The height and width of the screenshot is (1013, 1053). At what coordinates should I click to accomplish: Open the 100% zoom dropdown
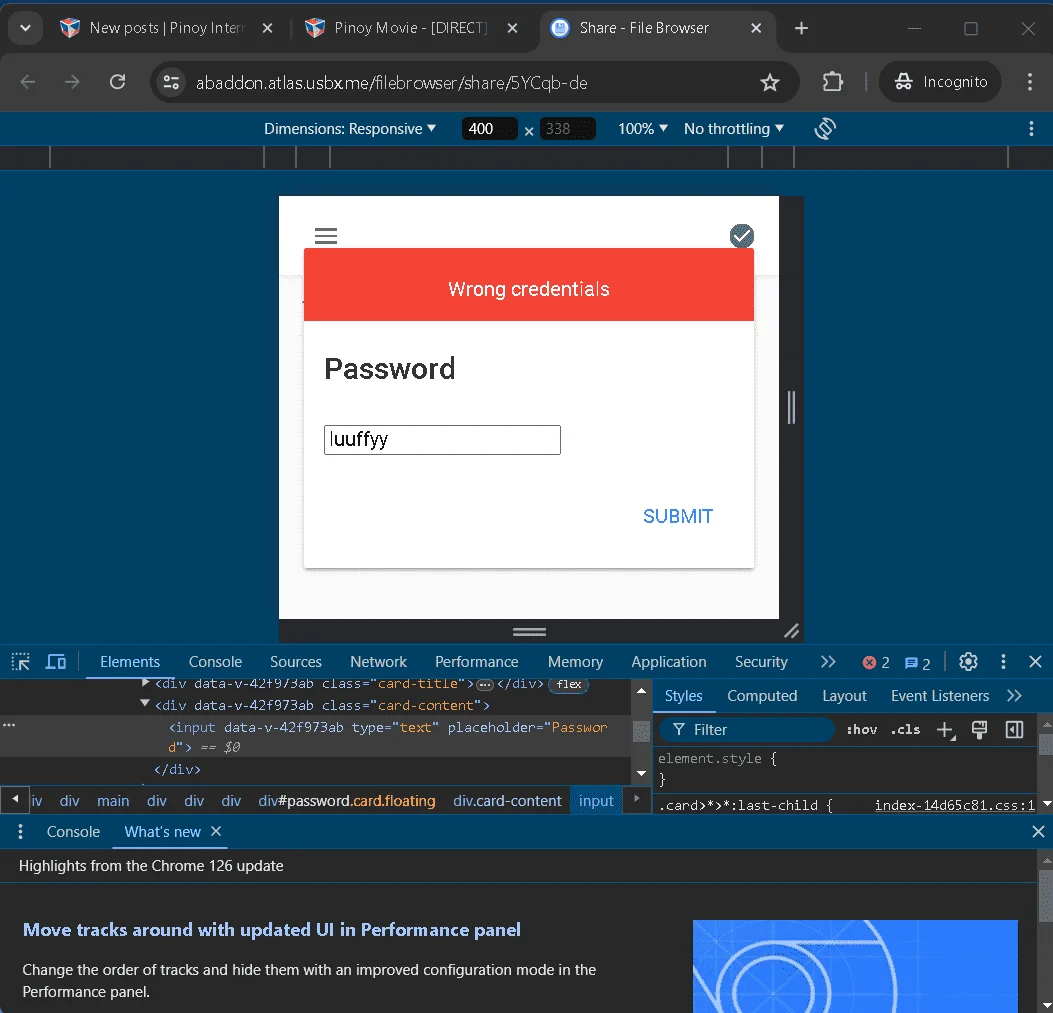[643, 128]
